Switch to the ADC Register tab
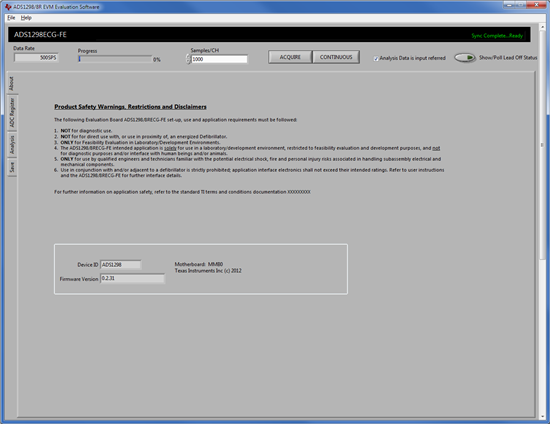 tap(12, 113)
